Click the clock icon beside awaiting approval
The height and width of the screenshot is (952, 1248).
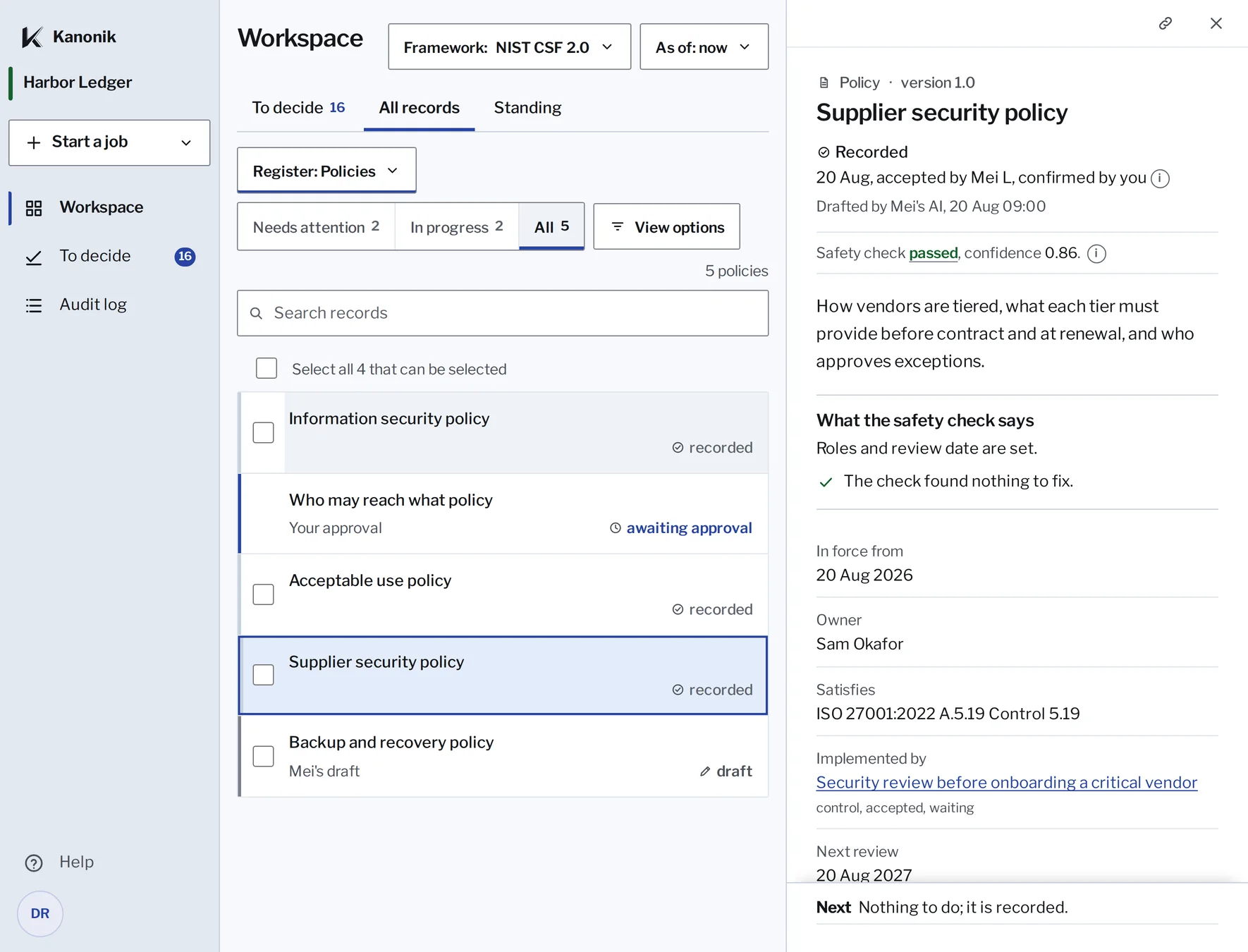(616, 527)
